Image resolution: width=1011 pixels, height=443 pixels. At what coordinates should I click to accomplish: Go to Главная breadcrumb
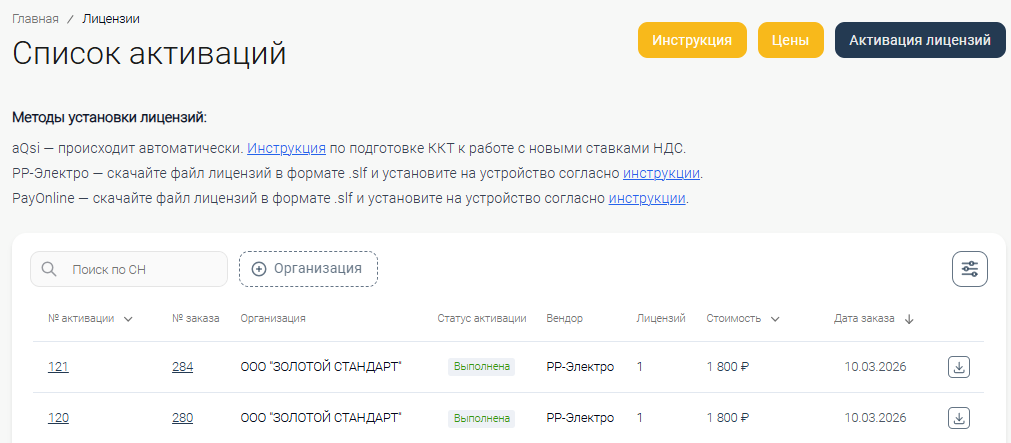tap(35, 19)
